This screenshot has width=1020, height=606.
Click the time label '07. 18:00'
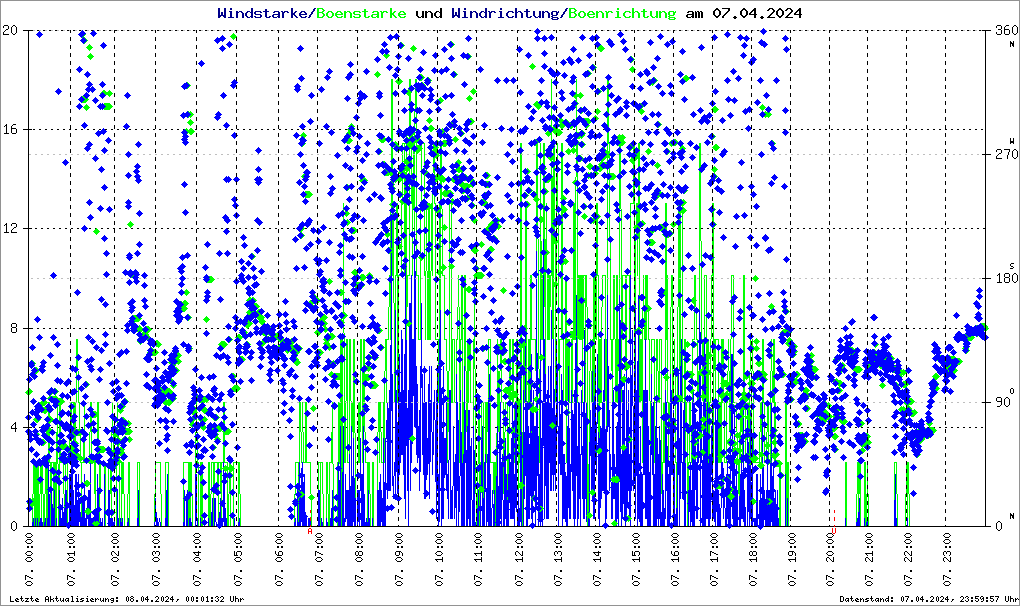coord(753,560)
